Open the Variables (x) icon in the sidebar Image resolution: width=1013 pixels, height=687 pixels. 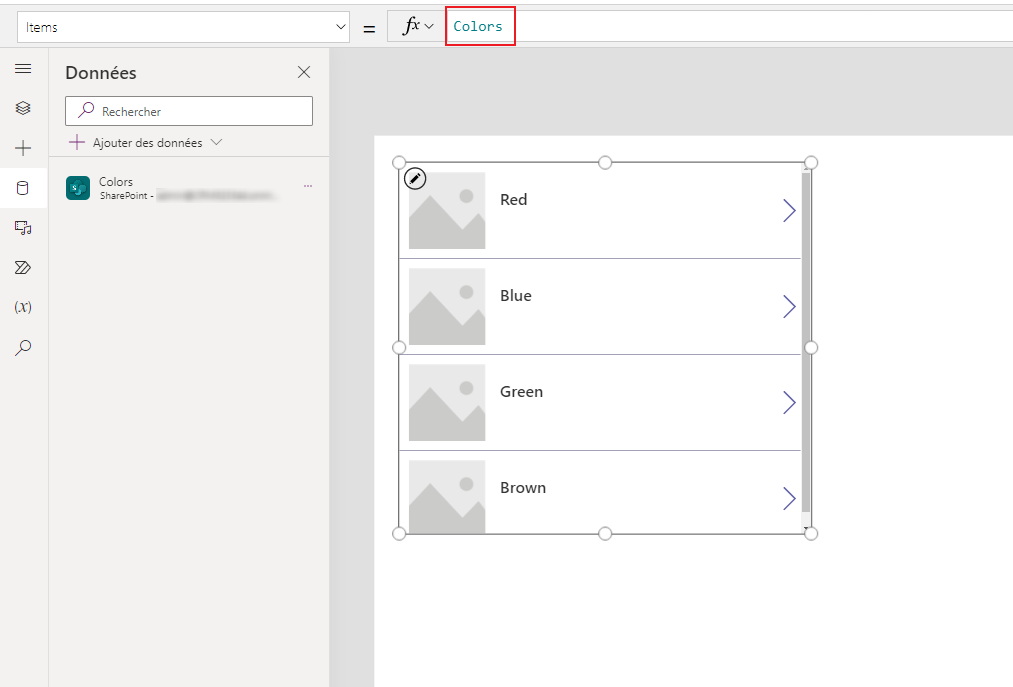pyautogui.click(x=23, y=307)
